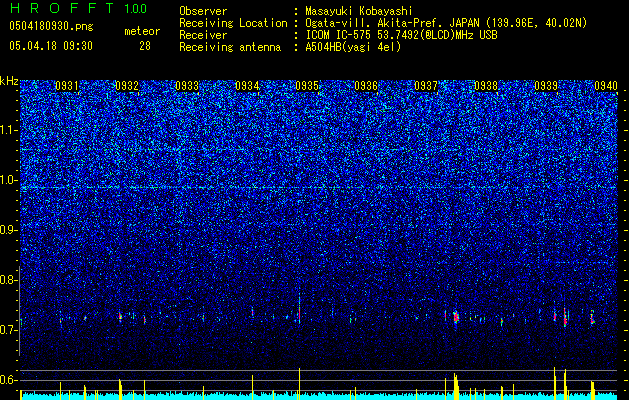This screenshot has height=400, width=629.
Task: Click the 0938 time marker
Action: (486, 86)
